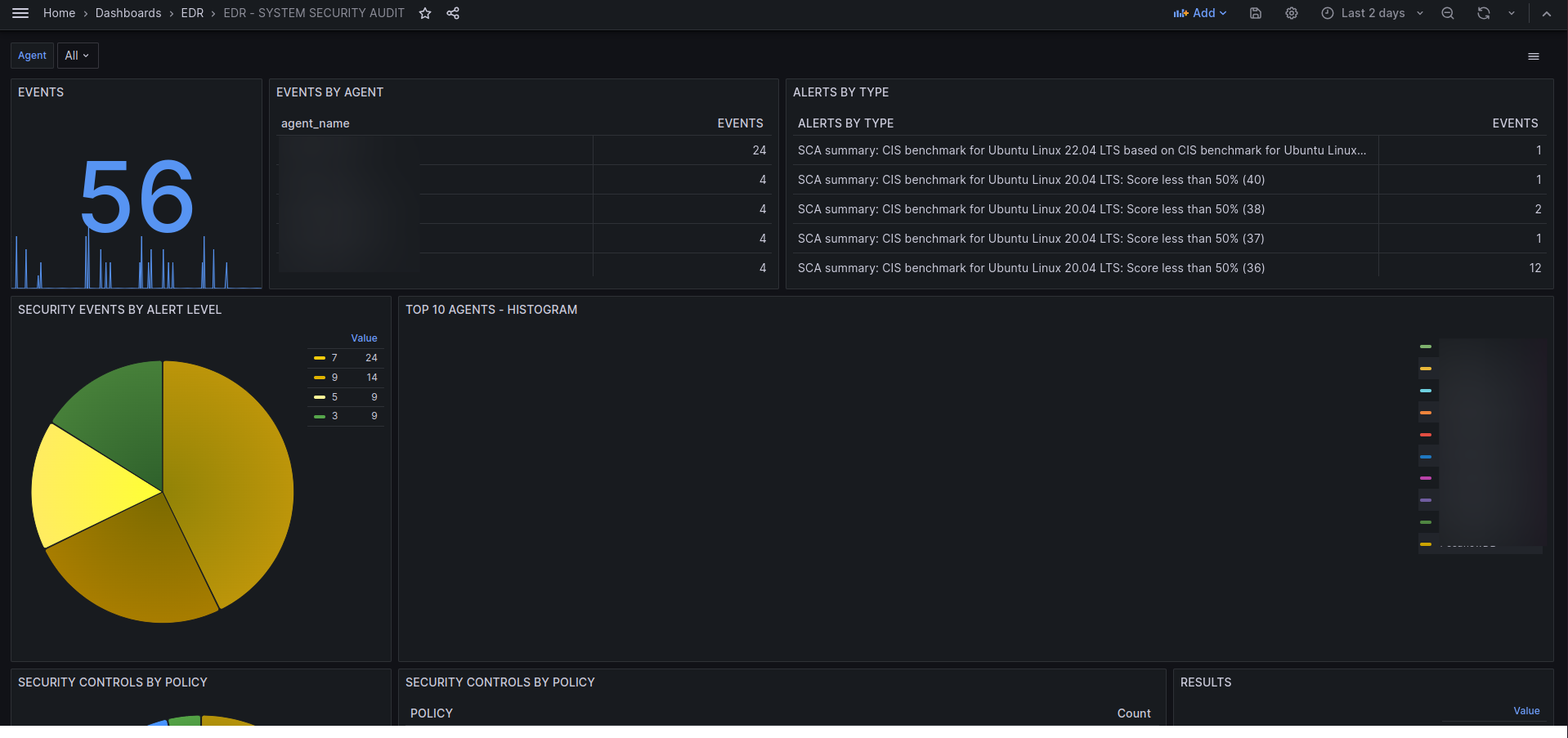The height and width of the screenshot is (738, 1568).
Task: Collapse top bar with chevron-up icon
Action: coord(1547,13)
